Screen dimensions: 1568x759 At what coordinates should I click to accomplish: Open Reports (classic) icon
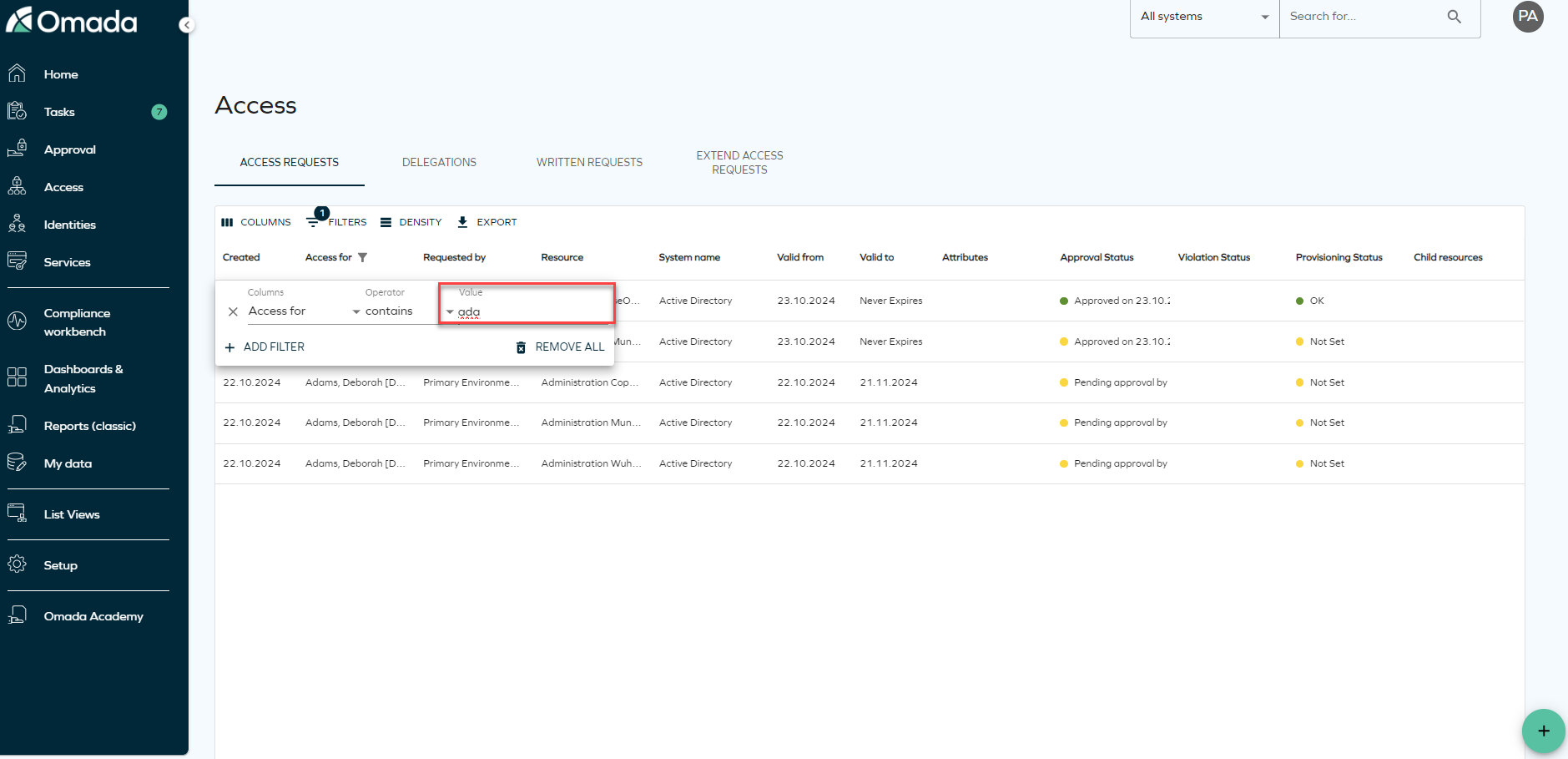[17, 425]
